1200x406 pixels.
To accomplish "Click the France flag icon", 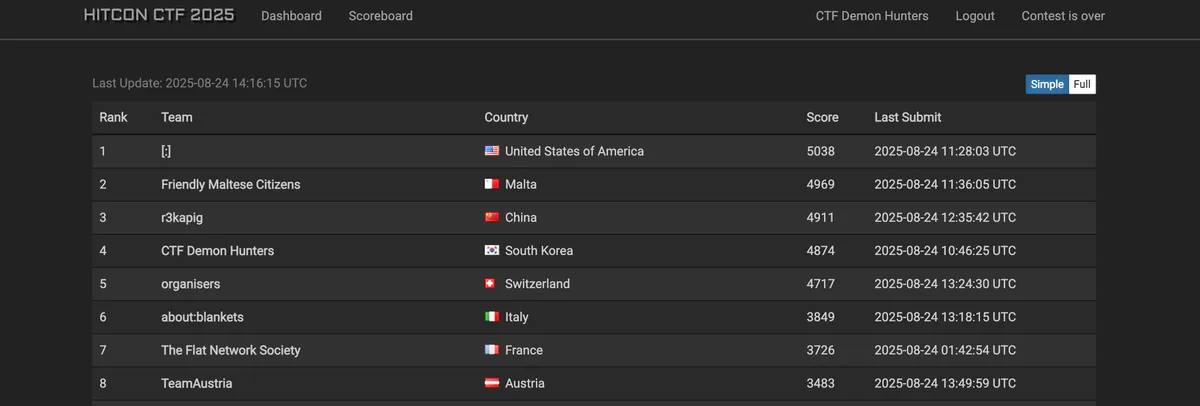I will (x=491, y=350).
